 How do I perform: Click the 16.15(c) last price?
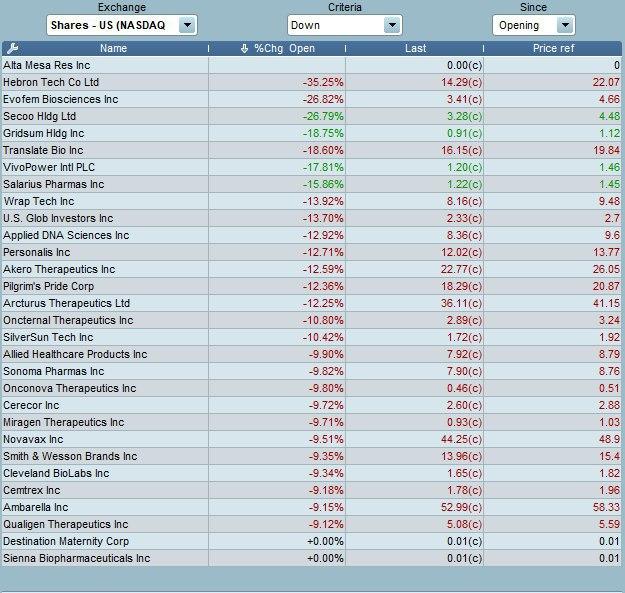(462, 150)
